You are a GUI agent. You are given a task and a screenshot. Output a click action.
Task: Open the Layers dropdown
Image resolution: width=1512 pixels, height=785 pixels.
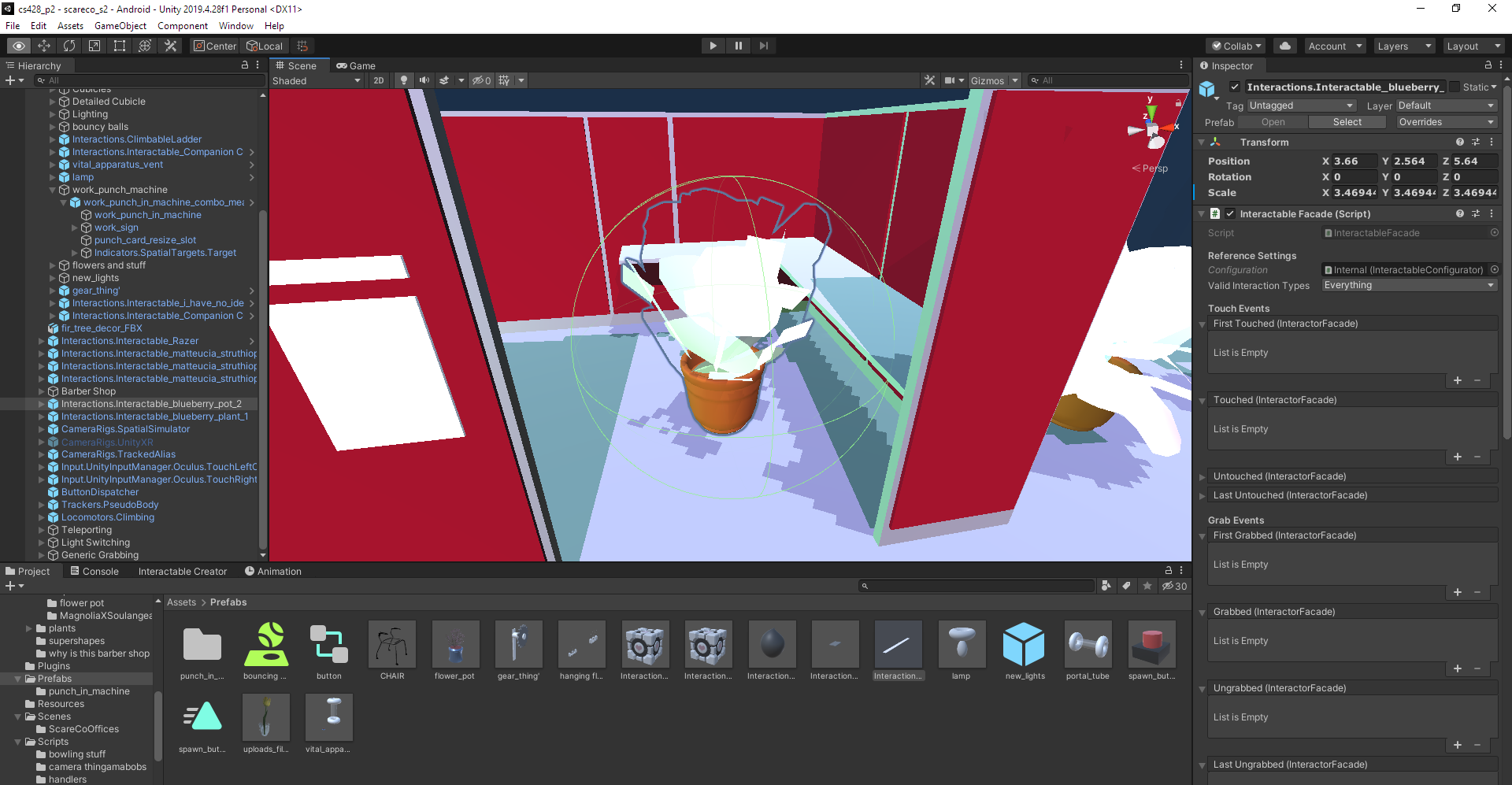click(x=1404, y=46)
